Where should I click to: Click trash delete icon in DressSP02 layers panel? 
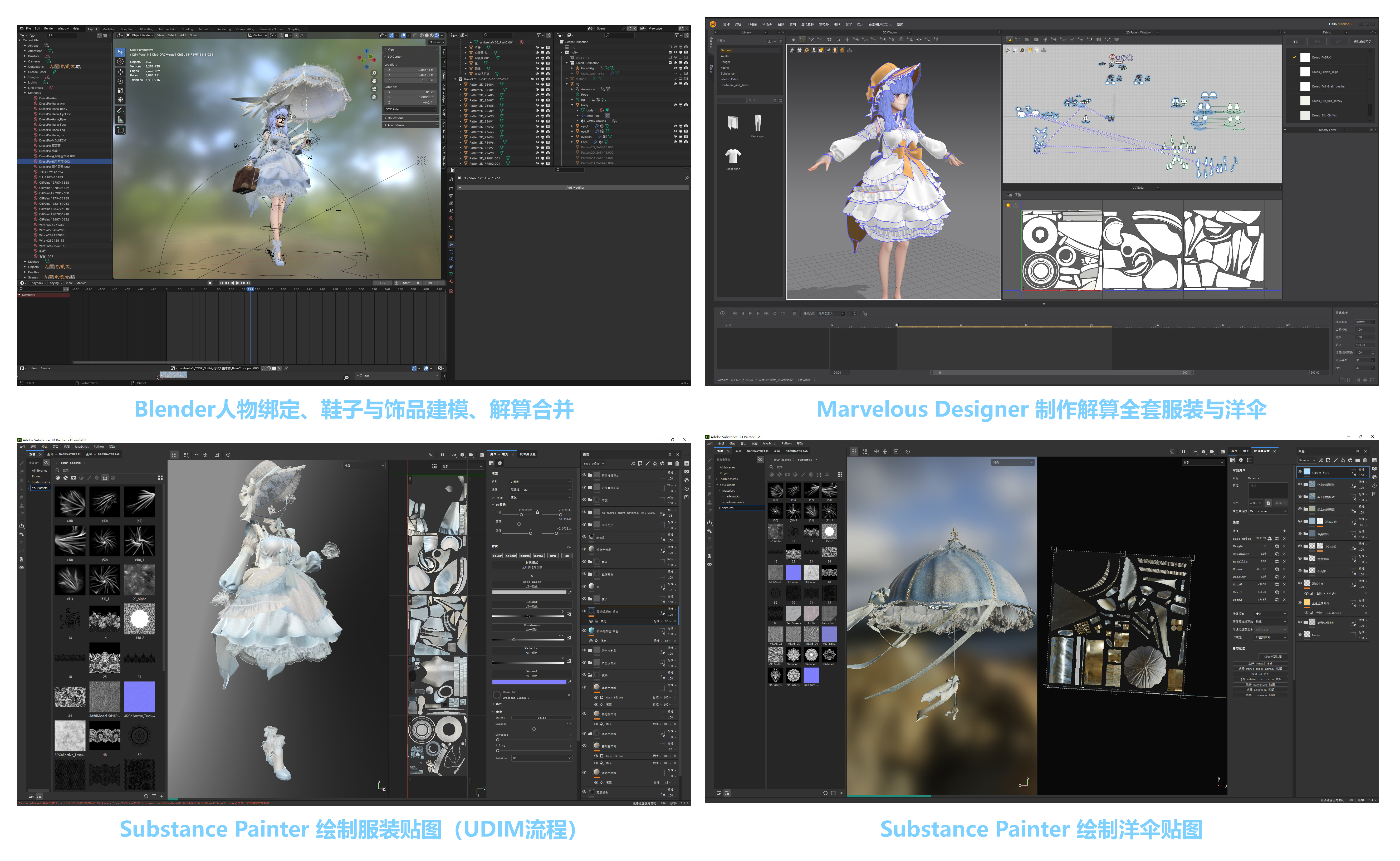pyautogui.click(x=677, y=463)
